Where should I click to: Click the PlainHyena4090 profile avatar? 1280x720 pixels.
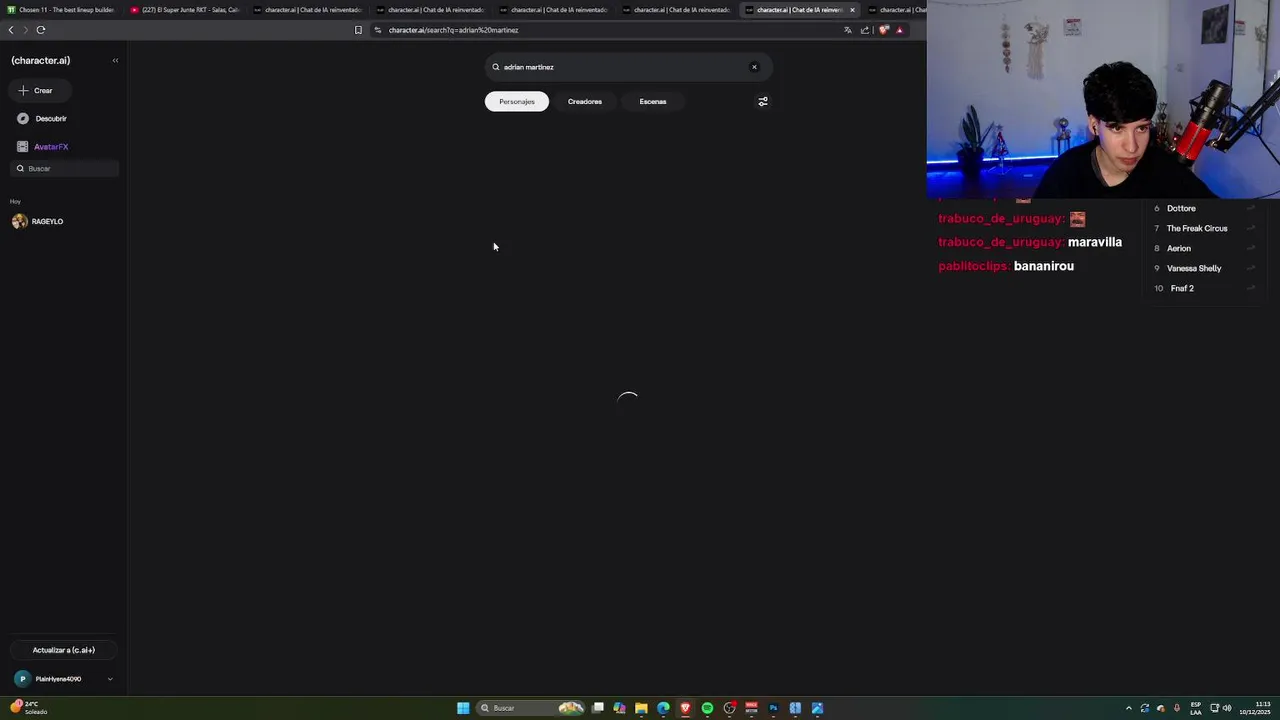click(22, 679)
